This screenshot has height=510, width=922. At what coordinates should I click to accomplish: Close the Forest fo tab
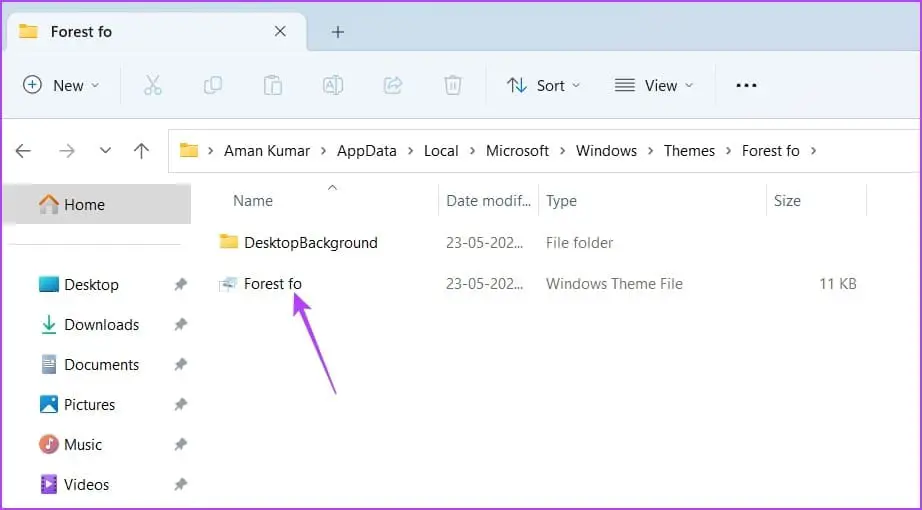280,31
